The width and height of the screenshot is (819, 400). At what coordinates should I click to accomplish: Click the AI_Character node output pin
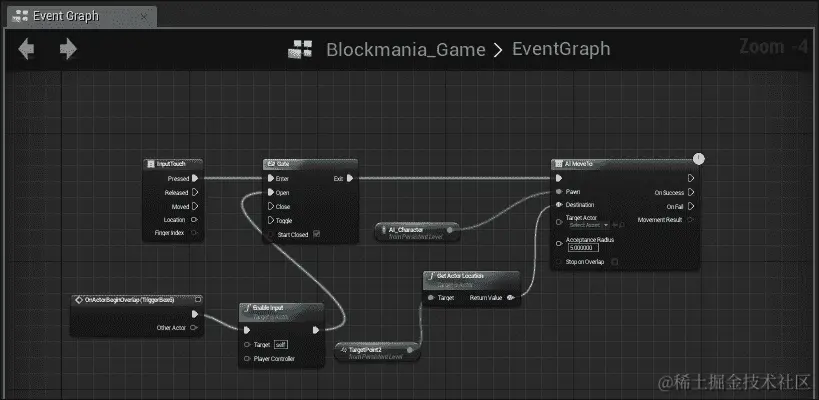450,230
